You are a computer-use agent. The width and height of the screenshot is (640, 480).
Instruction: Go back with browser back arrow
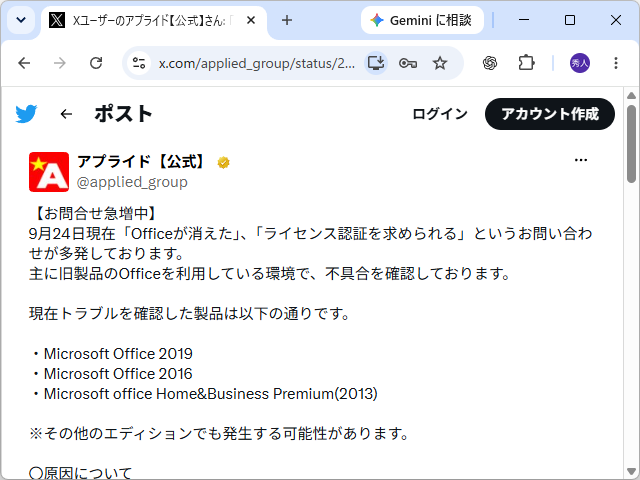[x=24, y=63]
